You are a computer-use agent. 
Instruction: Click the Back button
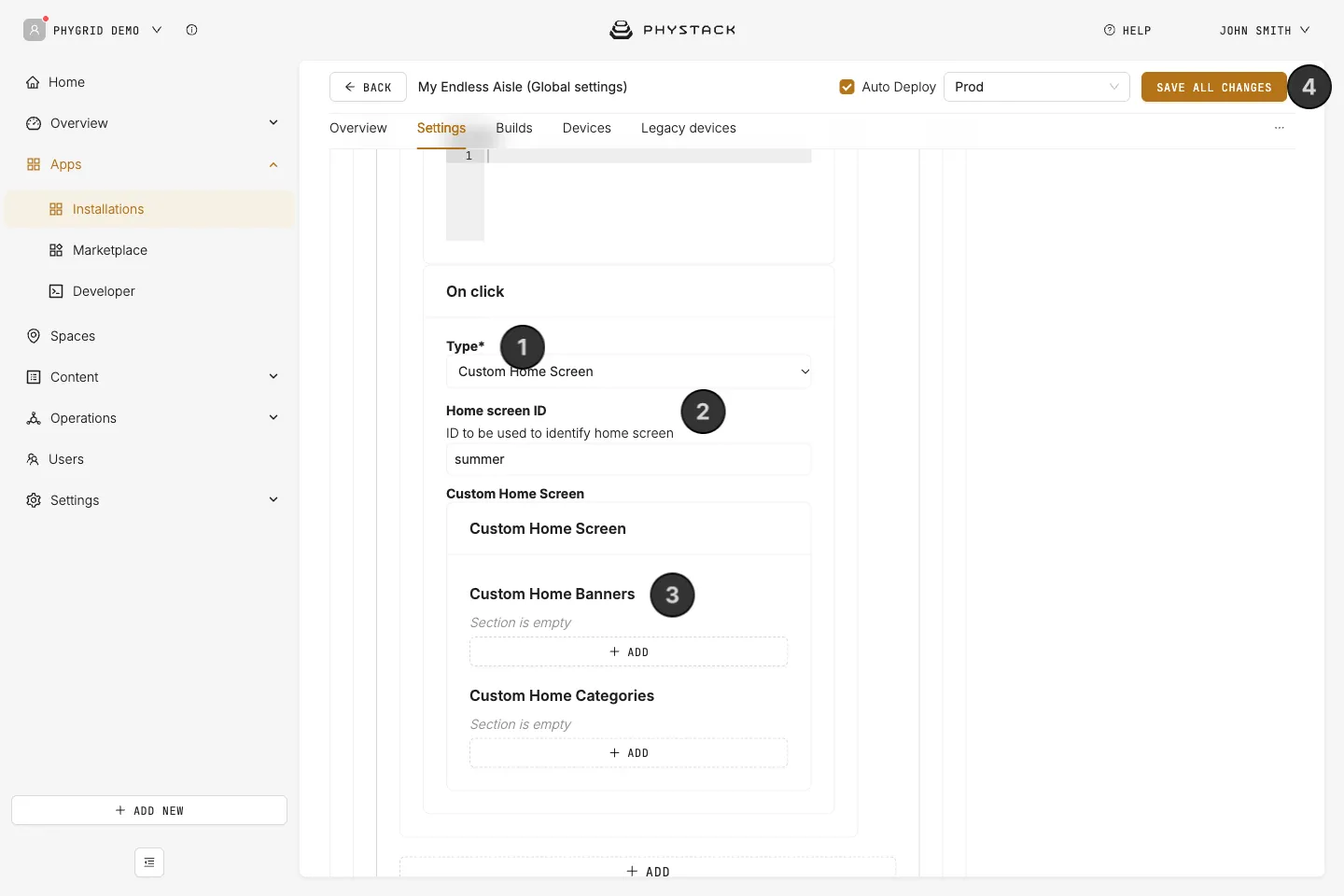[x=368, y=87]
